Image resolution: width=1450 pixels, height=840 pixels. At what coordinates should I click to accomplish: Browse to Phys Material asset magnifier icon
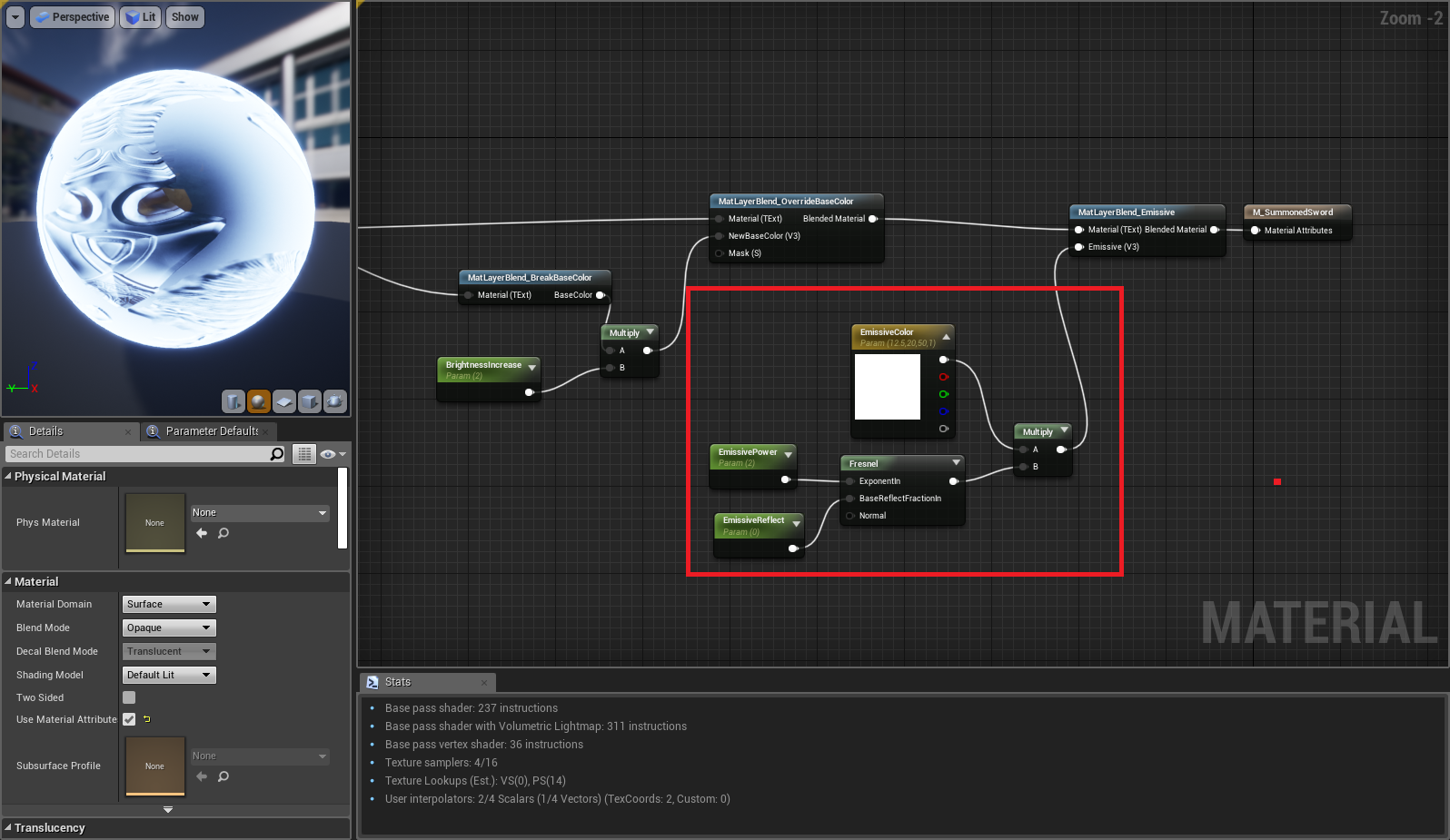pos(223,533)
